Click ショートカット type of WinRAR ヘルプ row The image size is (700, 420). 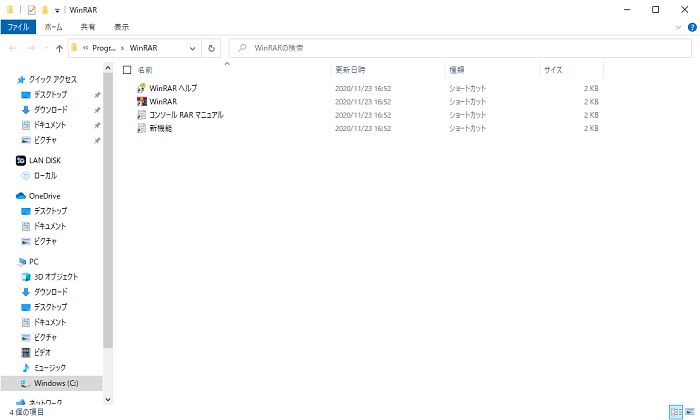coord(467,88)
